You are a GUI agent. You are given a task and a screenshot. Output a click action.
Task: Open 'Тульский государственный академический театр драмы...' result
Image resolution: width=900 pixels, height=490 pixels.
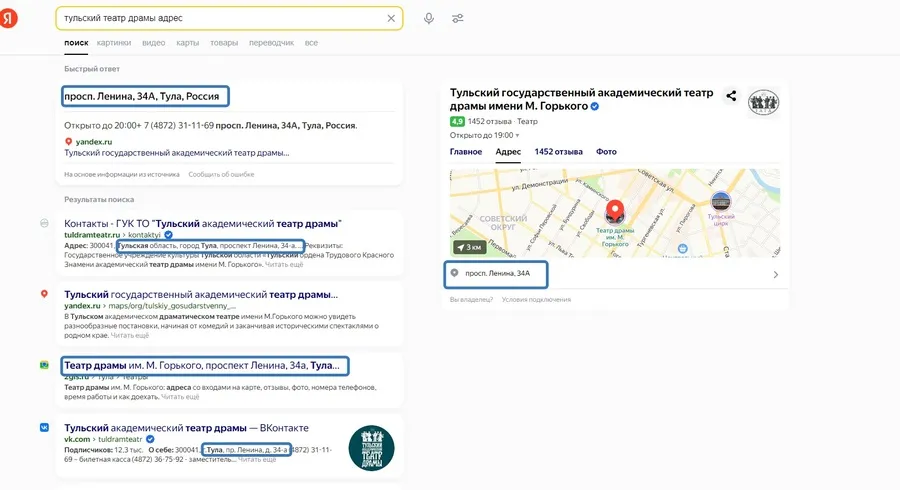201,294
